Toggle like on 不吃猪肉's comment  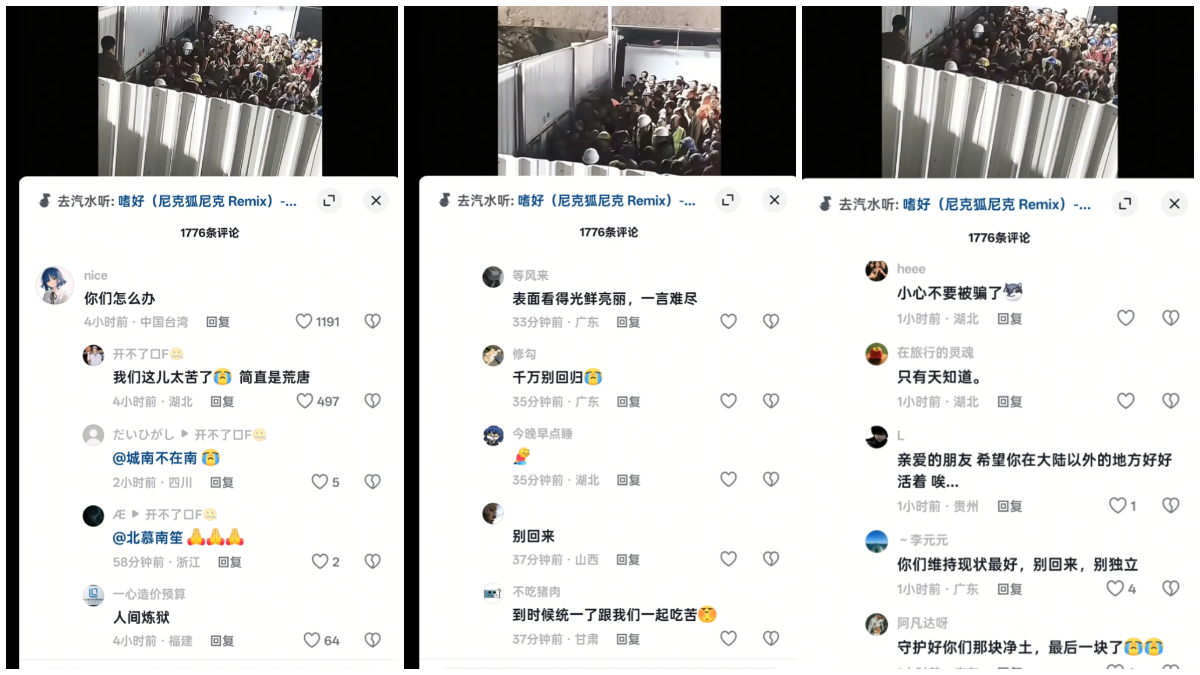[728, 638]
